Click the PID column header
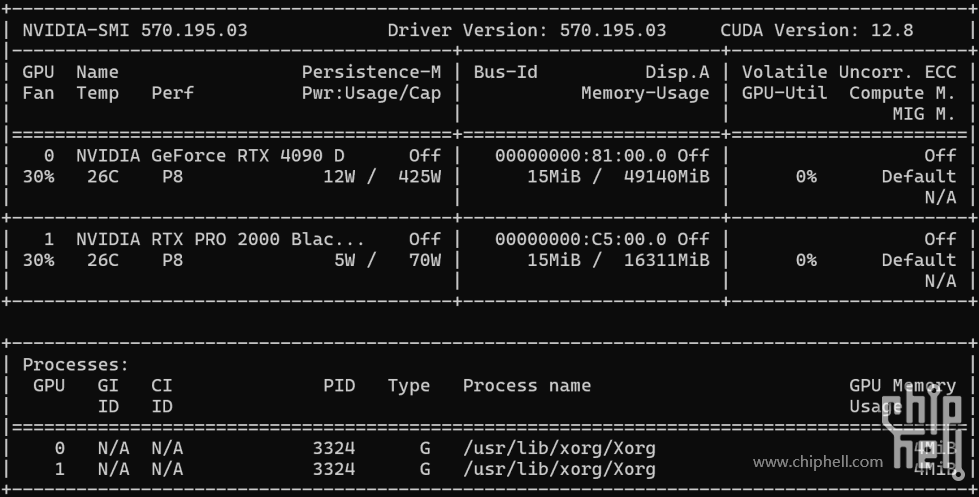Viewport: 979px width, 497px height. (339, 386)
